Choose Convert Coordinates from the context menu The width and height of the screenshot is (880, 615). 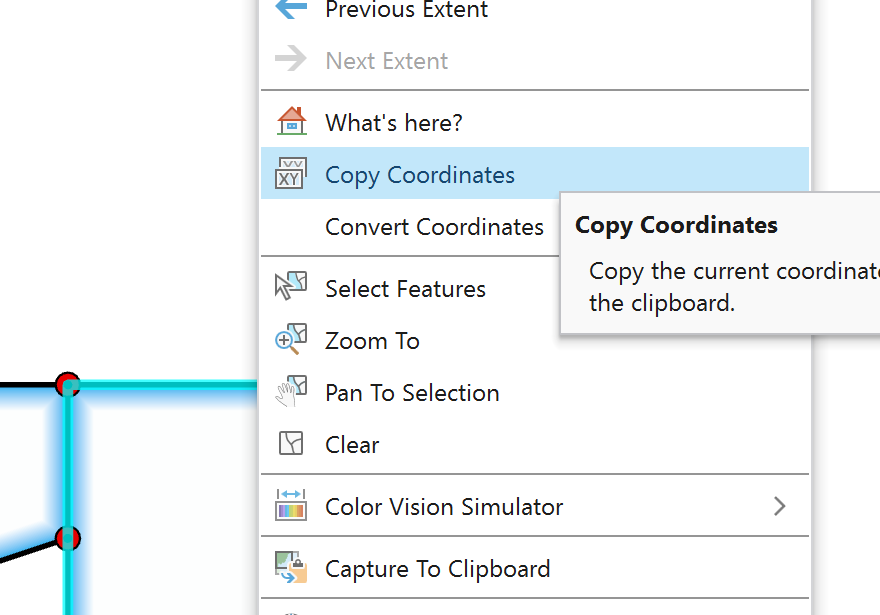(x=434, y=227)
